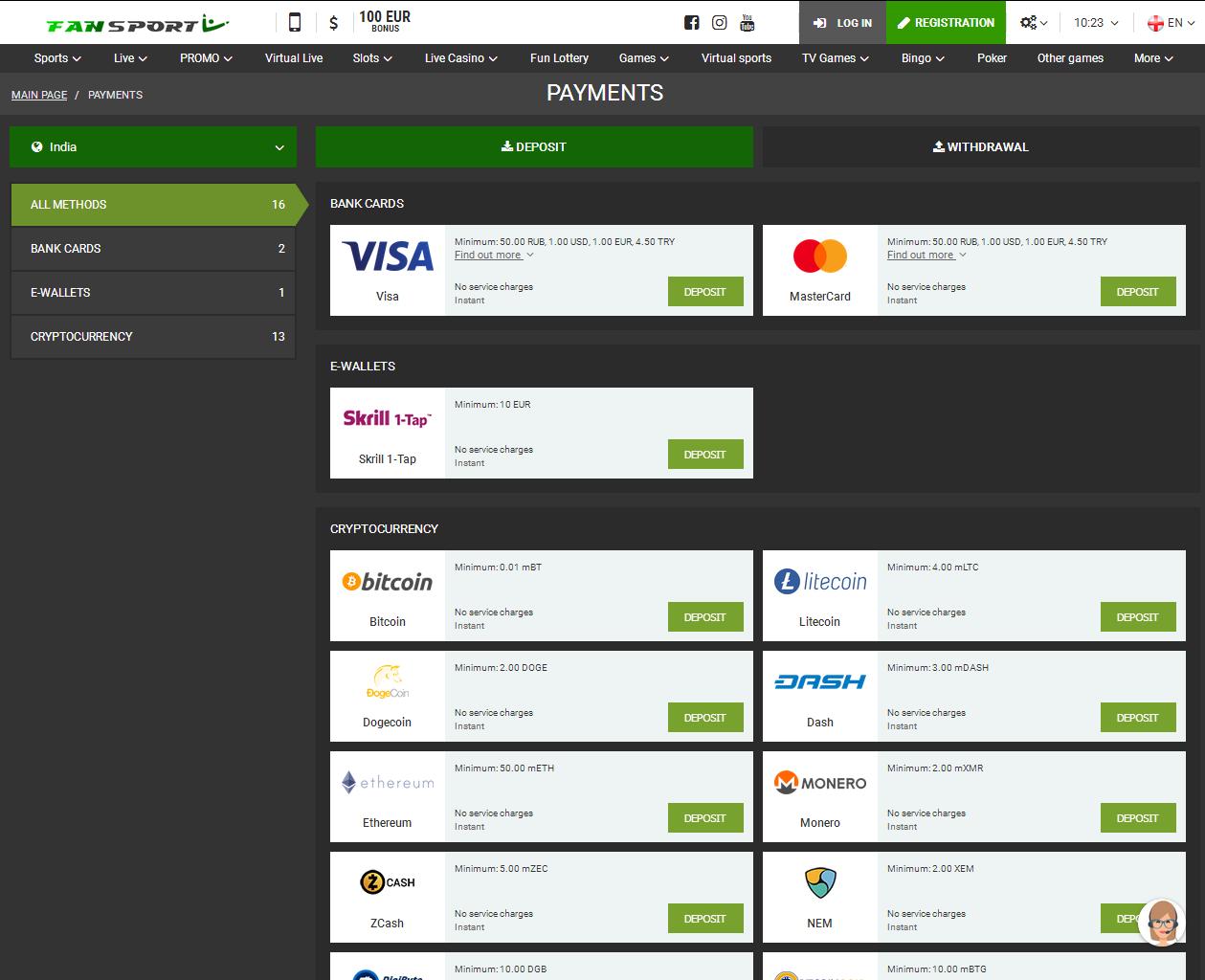Select Bank Cards filter
This screenshot has width=1205, height=980.
(153, 249)
